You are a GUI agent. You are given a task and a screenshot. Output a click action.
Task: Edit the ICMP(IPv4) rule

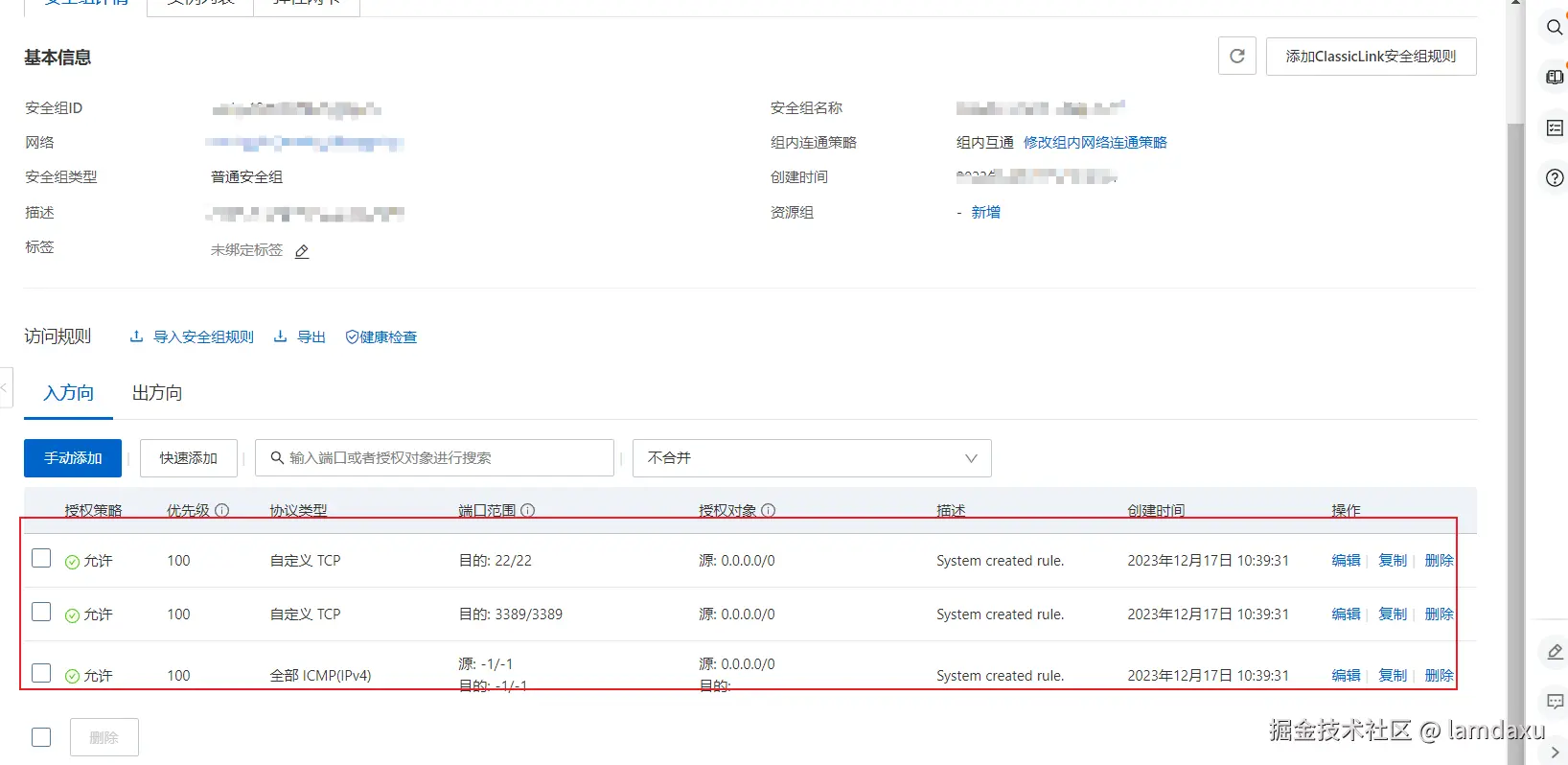[x=1346, y=675]
